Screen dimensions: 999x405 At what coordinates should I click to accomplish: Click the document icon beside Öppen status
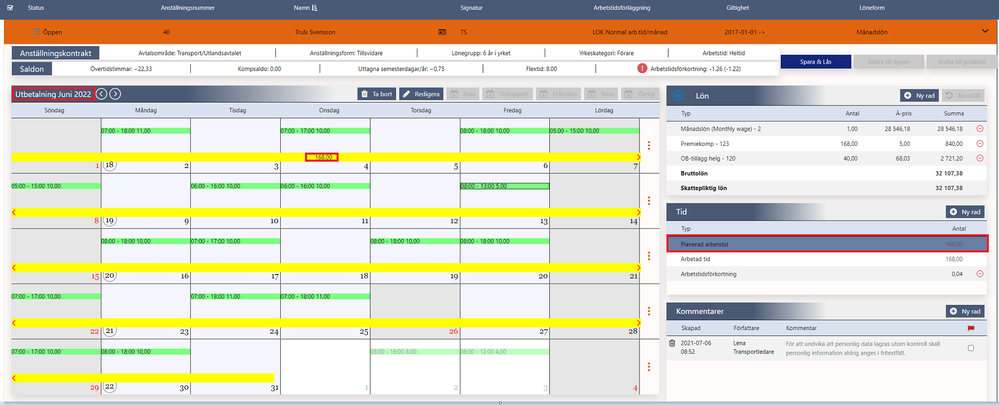click(36, 31)
